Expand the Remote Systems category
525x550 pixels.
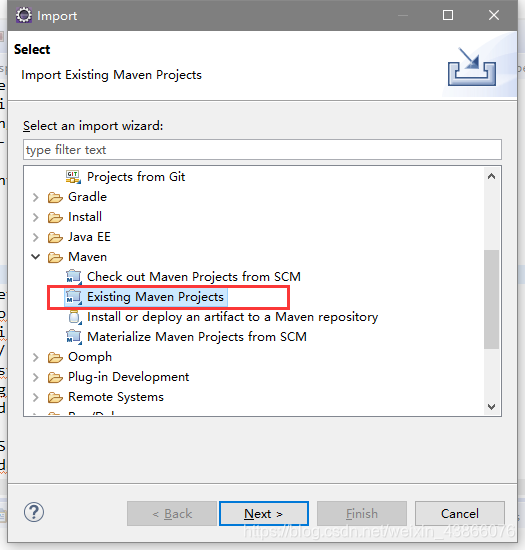(35, 397)
